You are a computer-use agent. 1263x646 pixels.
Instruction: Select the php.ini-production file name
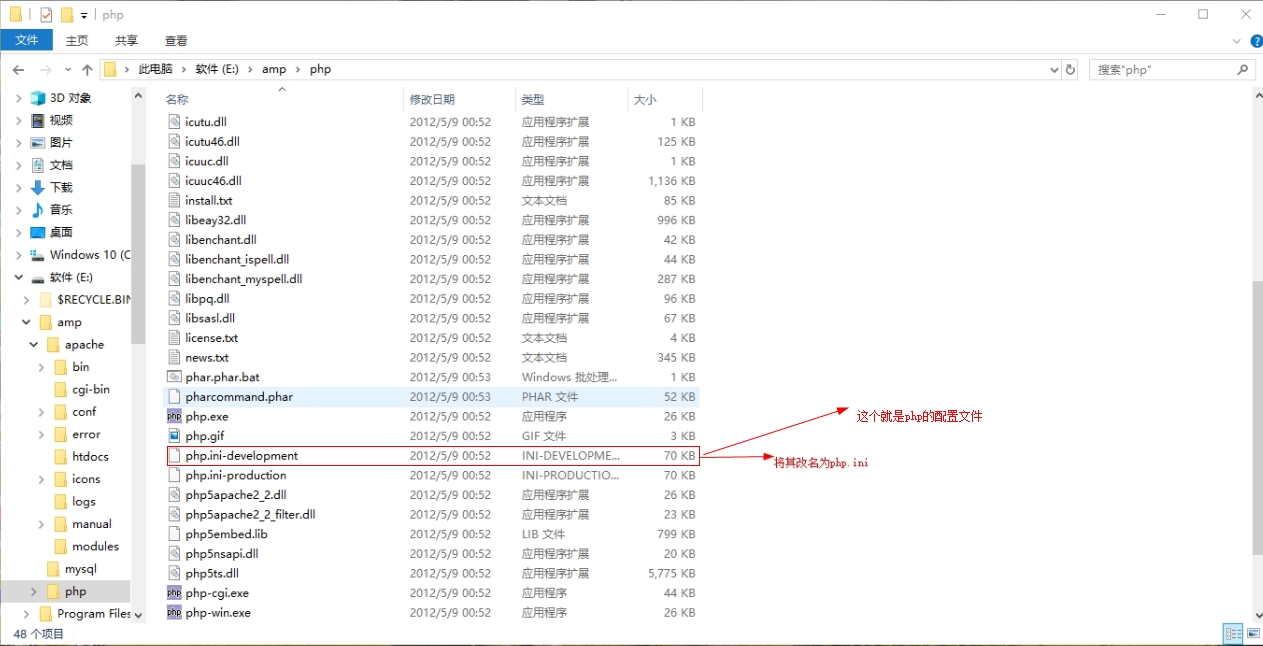[x=236, y=475]
